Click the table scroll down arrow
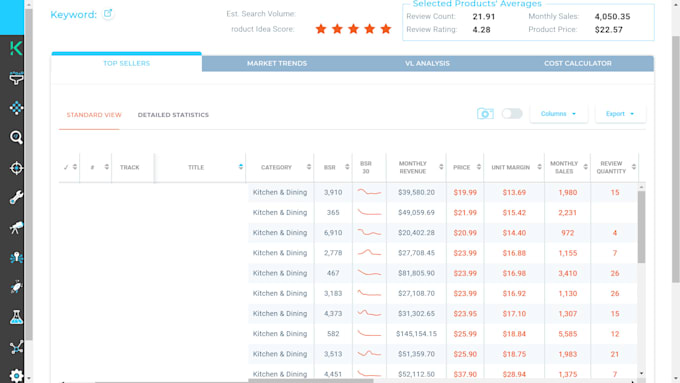The height and width of the screenshot is (383, 680). pos(641,373)
